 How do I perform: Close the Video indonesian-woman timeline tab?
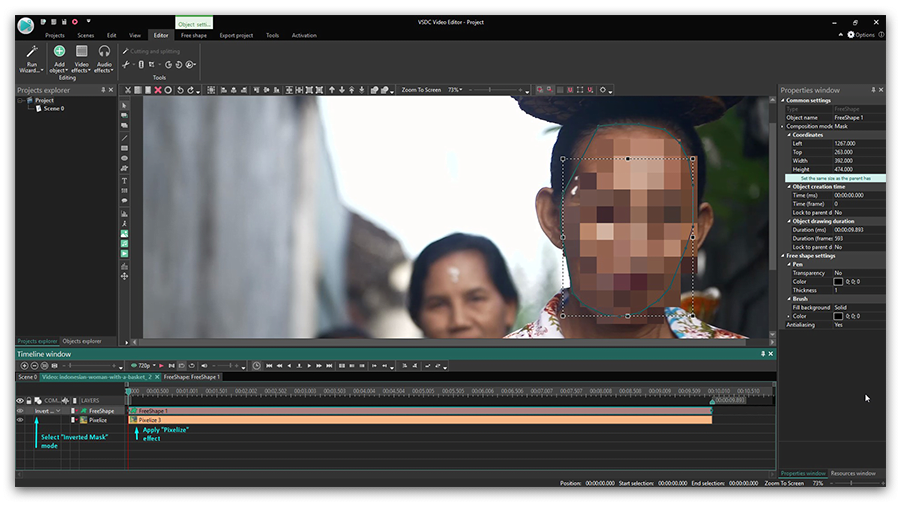click(157, 377)
